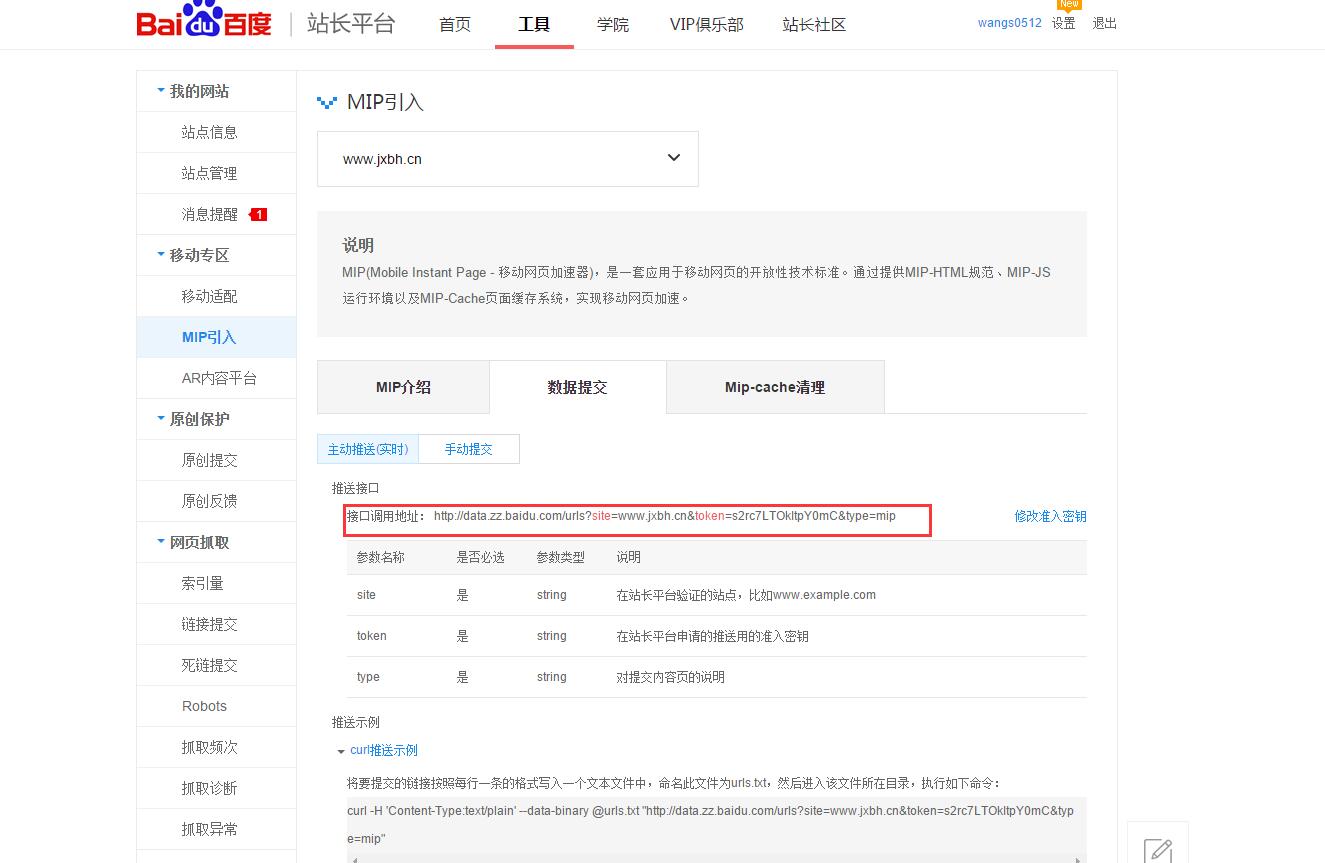Open 抓取异常 in sidebar
This screenshot has height=863, width=1325.
click(x=210, y=829)
